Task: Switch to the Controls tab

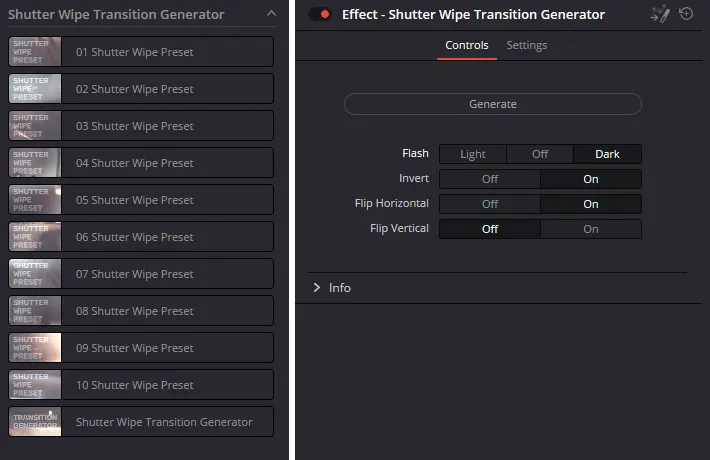Action: coord(466,45)
